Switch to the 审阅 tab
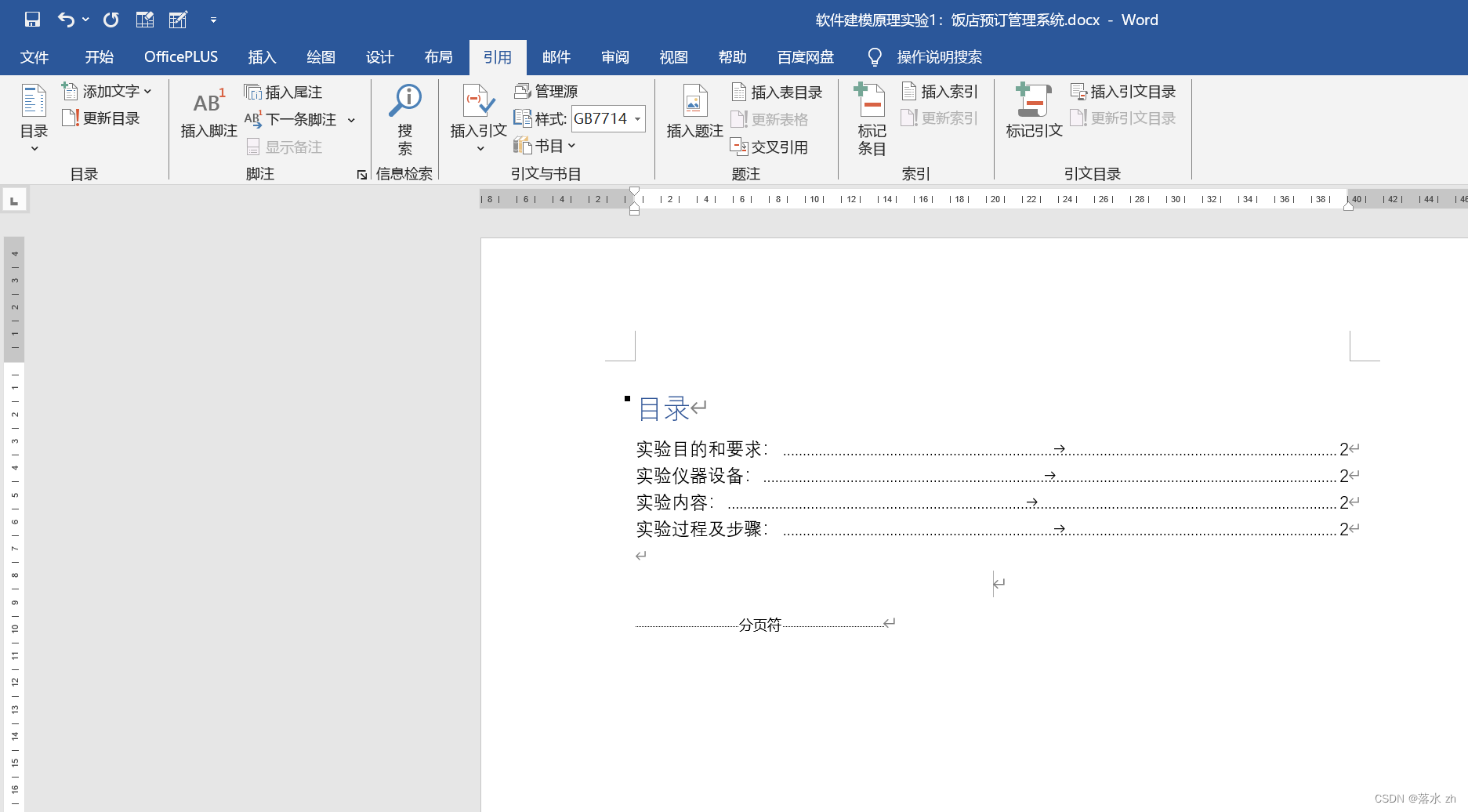 (615, 57)
